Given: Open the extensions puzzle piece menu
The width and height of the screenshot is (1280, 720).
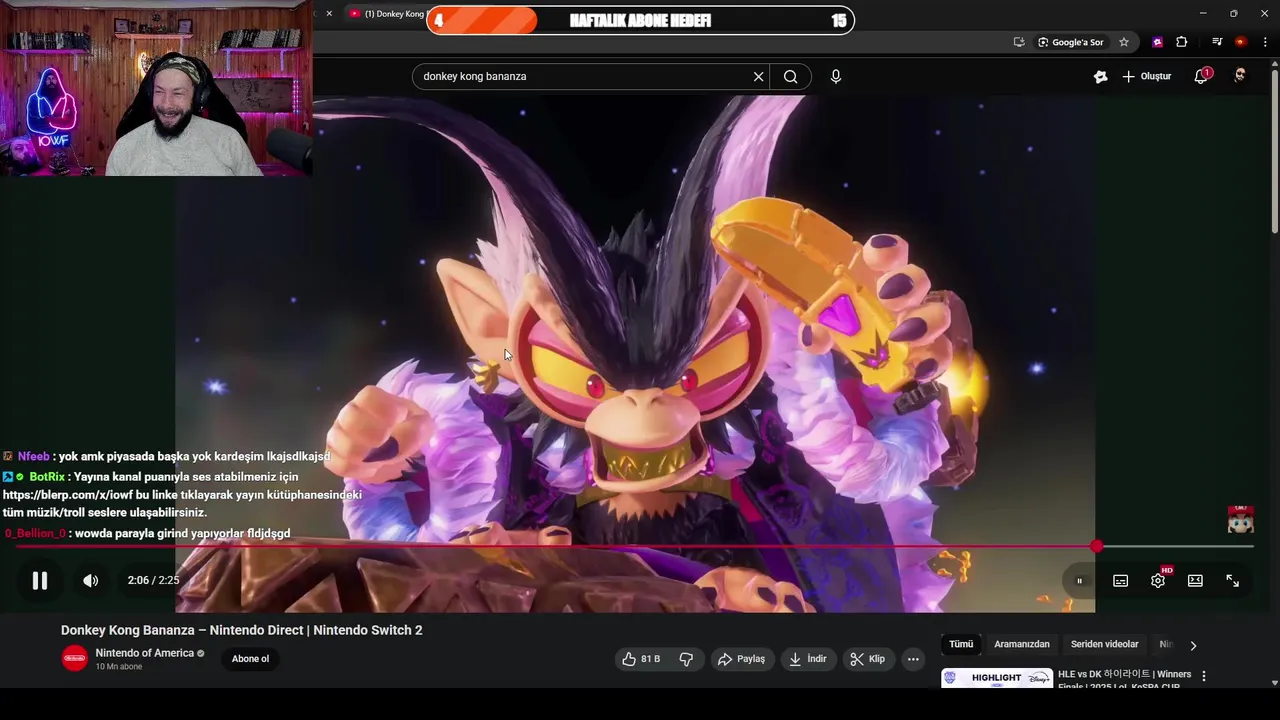Looking at the screenshot, I should [1182, 42].
